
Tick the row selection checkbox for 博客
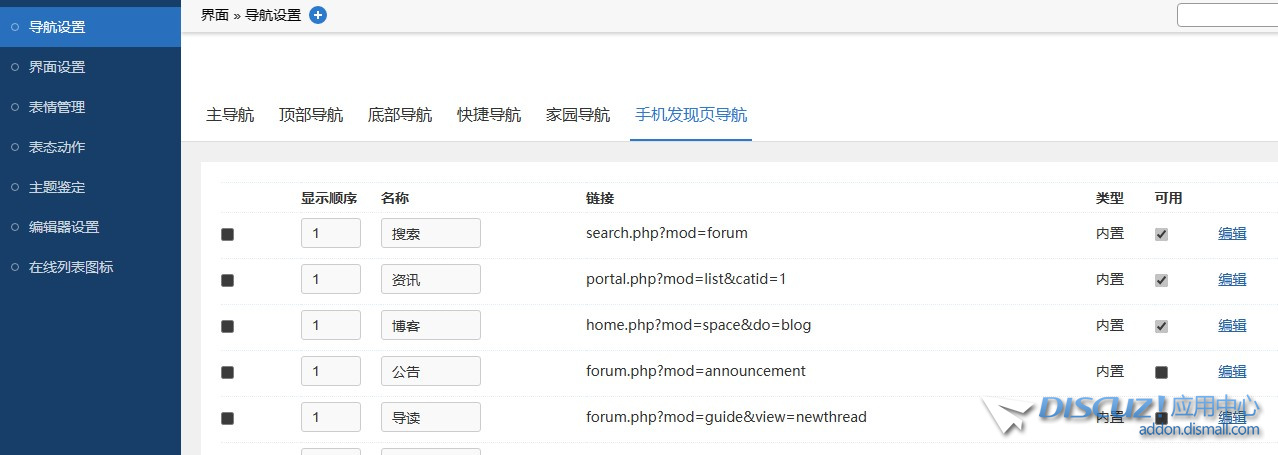pos(227,326)
